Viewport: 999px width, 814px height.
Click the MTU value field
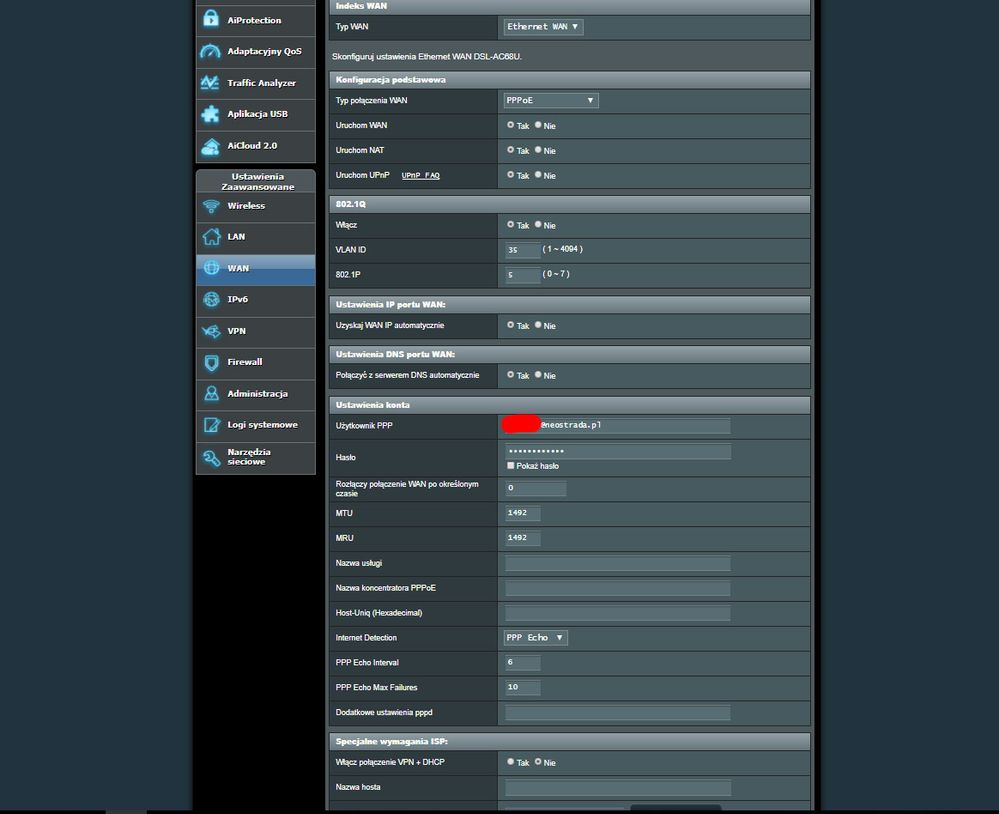523,513
